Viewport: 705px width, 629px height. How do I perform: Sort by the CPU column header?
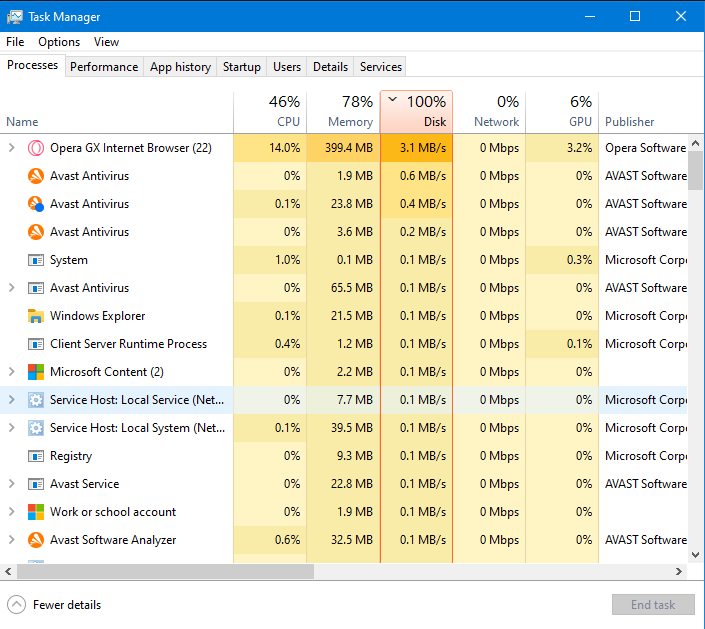coord(270,112)
